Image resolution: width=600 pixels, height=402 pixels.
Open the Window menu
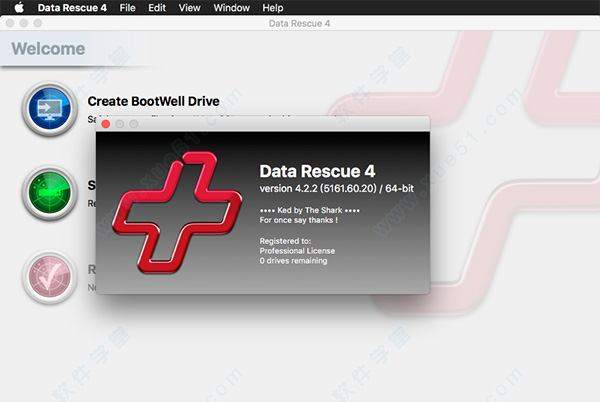click(x=232, y=8)
